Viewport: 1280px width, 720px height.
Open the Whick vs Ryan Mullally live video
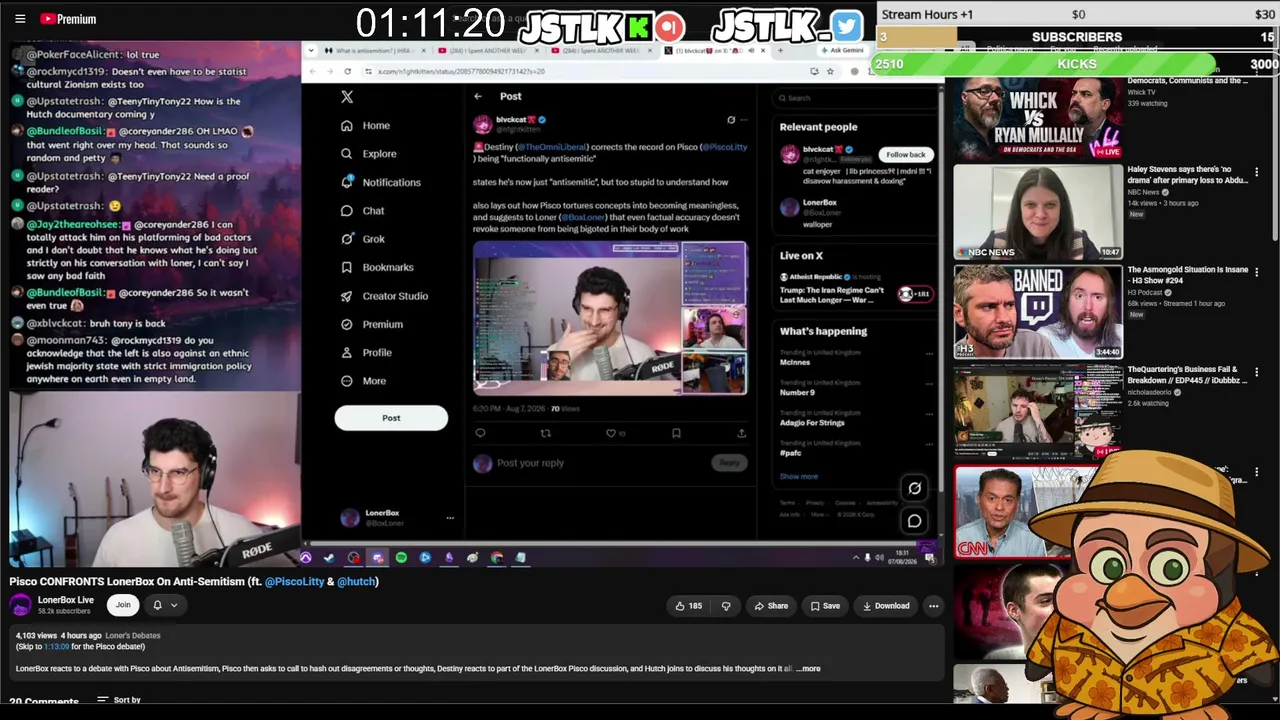tap(1037, 118)
